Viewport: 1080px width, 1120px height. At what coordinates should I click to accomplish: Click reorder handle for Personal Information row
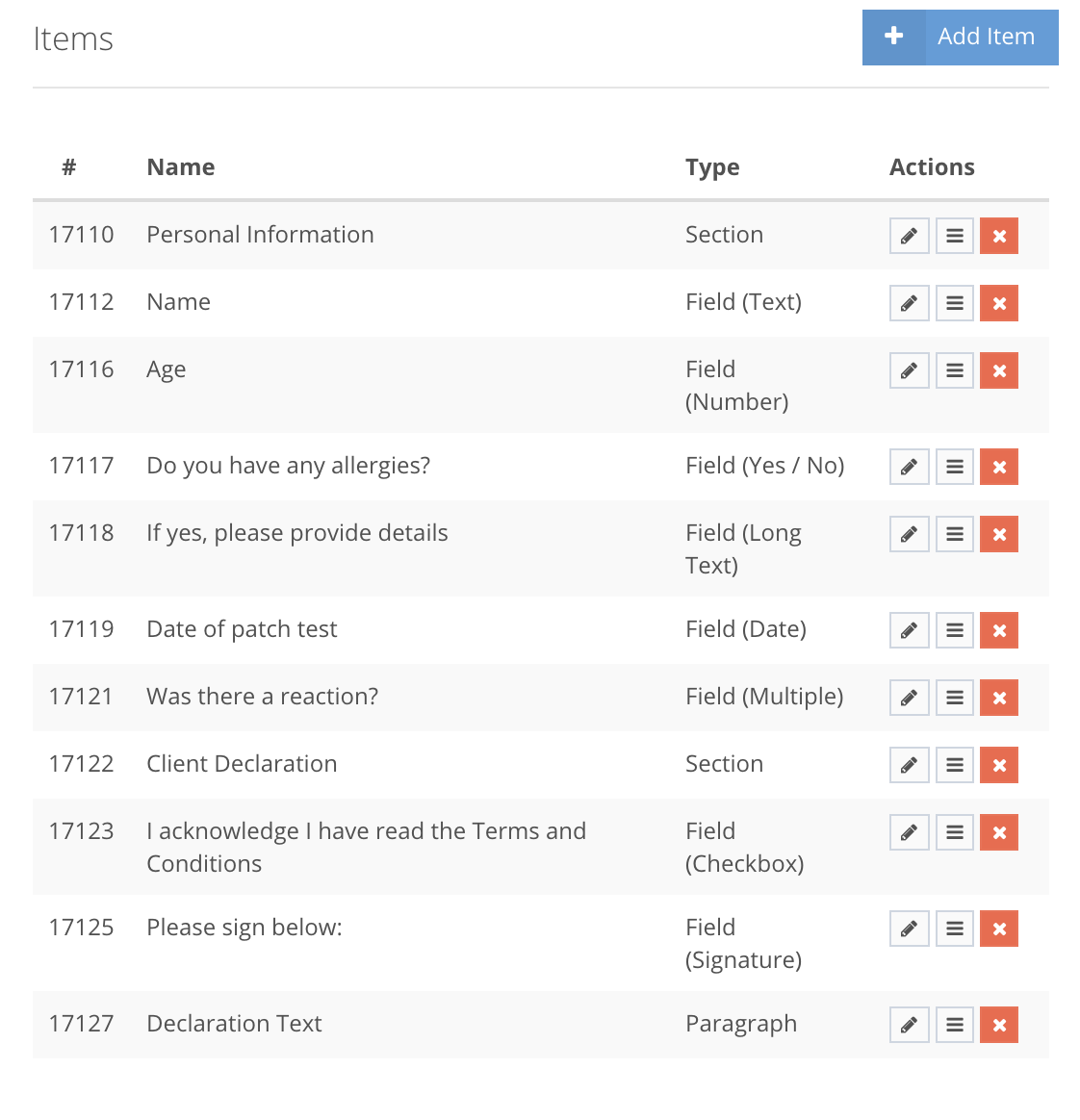tap(955, 236)
